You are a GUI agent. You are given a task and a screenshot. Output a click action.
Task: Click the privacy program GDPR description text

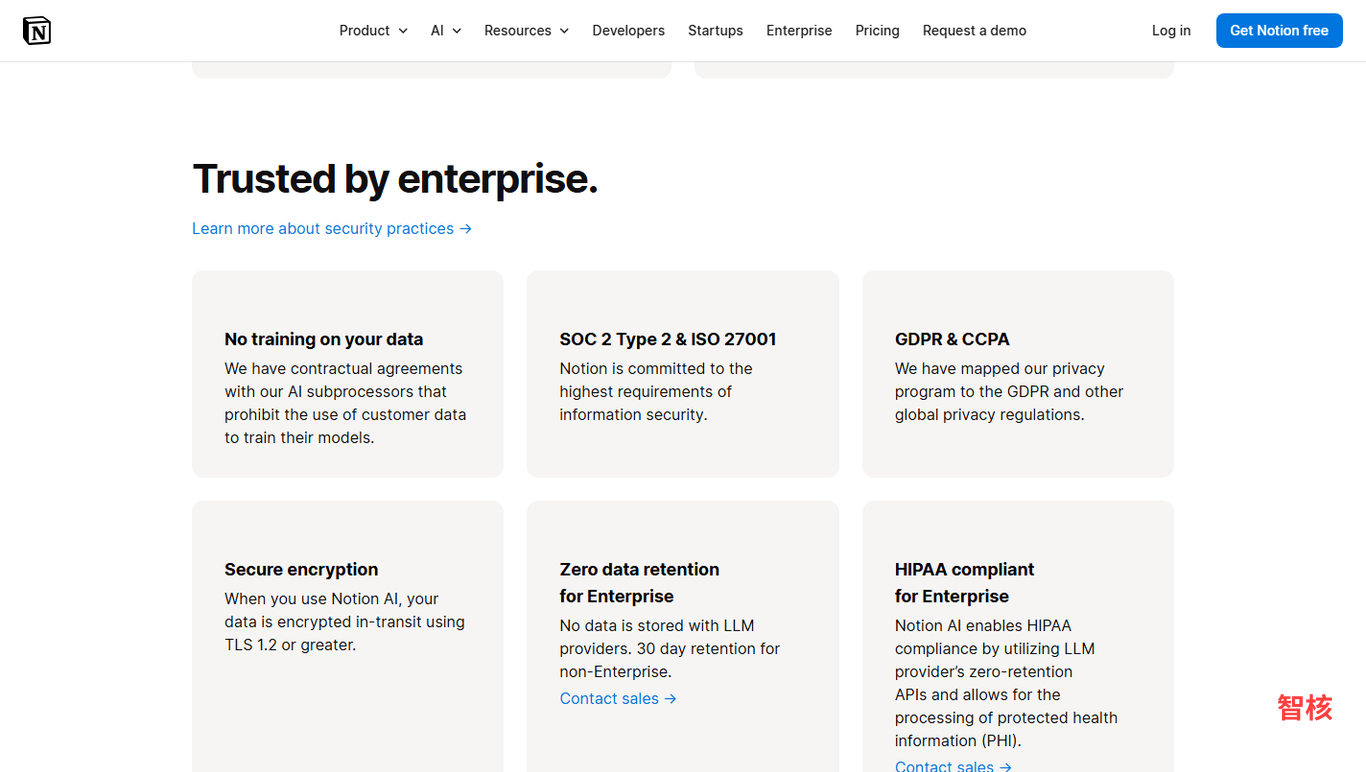click(1009, 392)
